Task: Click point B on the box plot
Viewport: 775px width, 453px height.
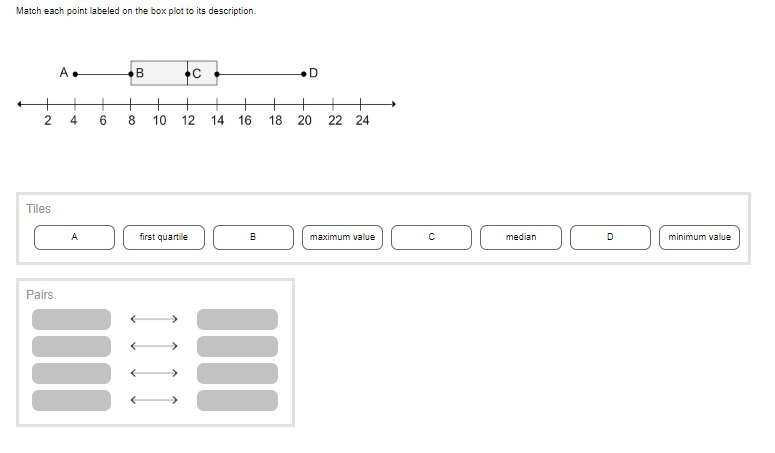Action: pos(131,73)
